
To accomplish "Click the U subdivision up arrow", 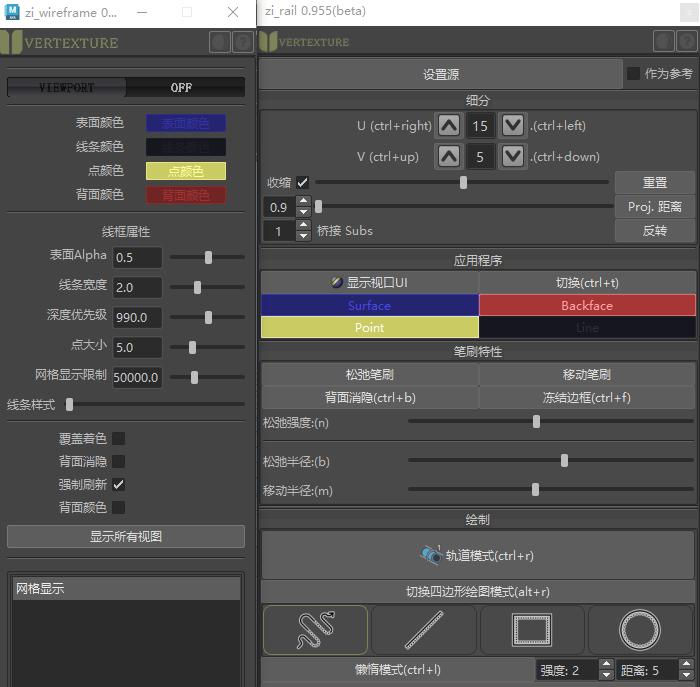I will tap(449, 126).
